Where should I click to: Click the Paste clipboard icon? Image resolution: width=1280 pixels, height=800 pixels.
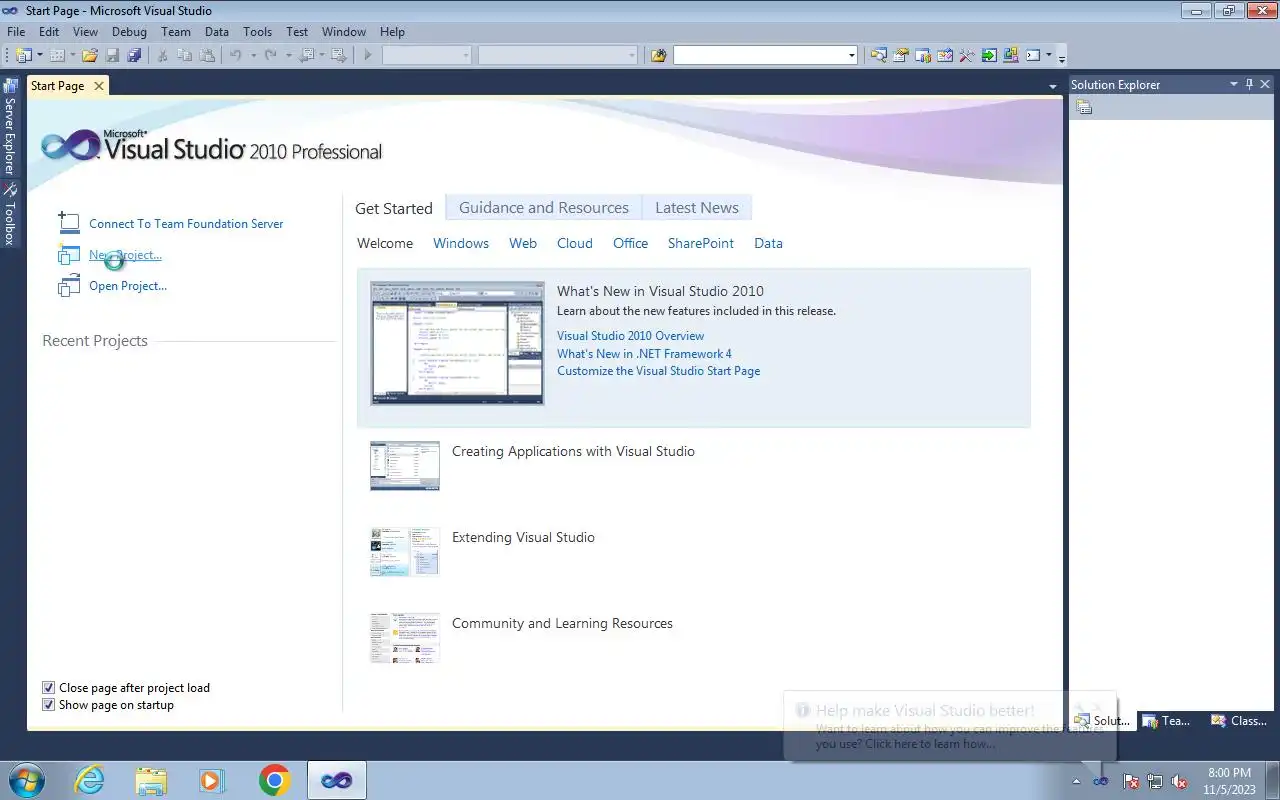pyautogui.click(x=207, y=55)
